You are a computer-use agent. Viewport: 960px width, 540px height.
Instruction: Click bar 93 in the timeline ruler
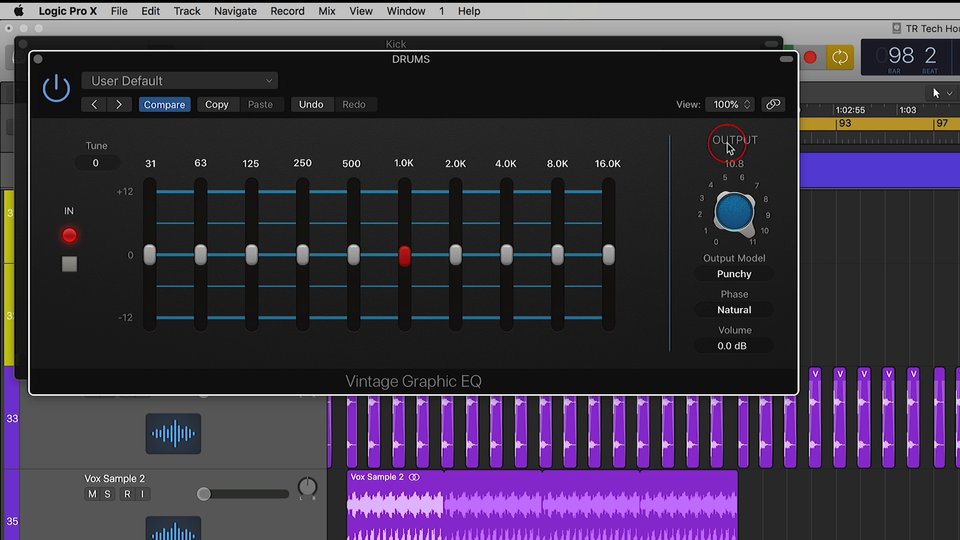click(x=845, y=123)
